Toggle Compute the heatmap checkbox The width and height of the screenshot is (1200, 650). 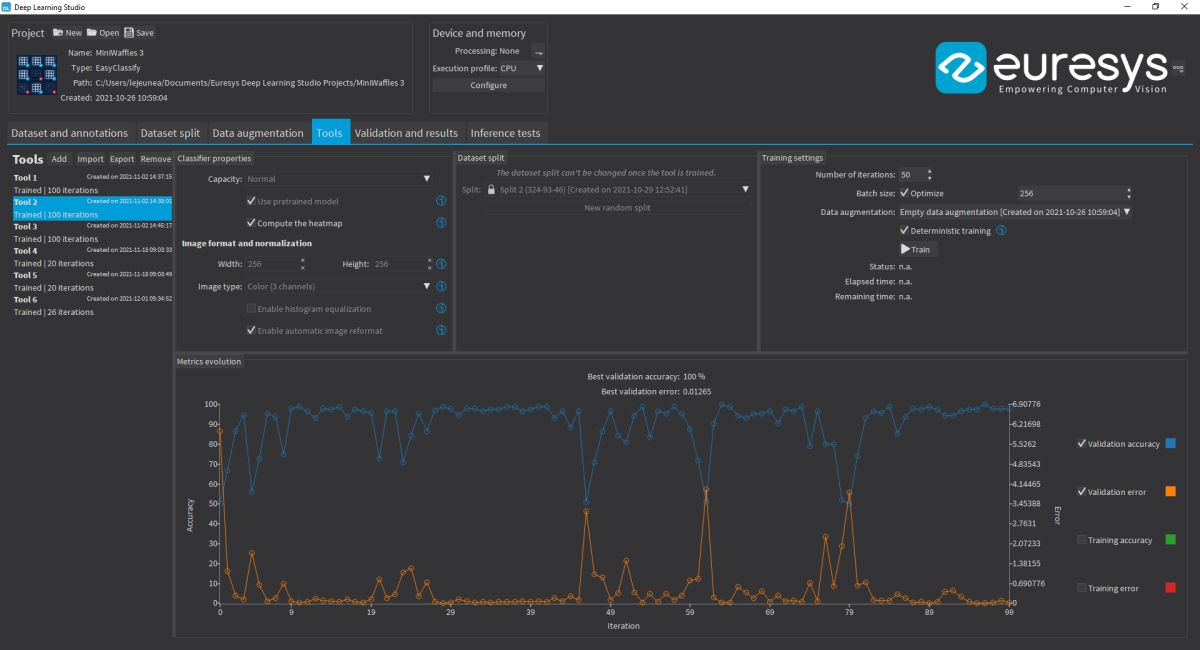pos(251,223)
